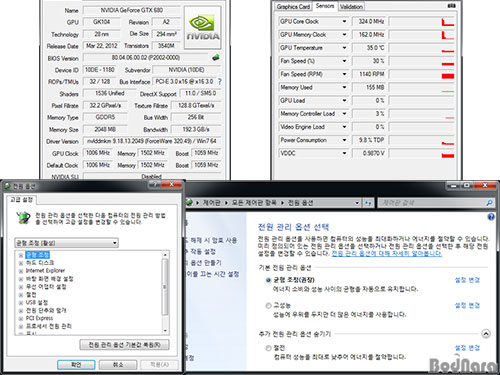Viewport: 500px width, 375px height.
Task: Open the power plan 균형 조정 combo box
Action: click(x=67, y=243)
